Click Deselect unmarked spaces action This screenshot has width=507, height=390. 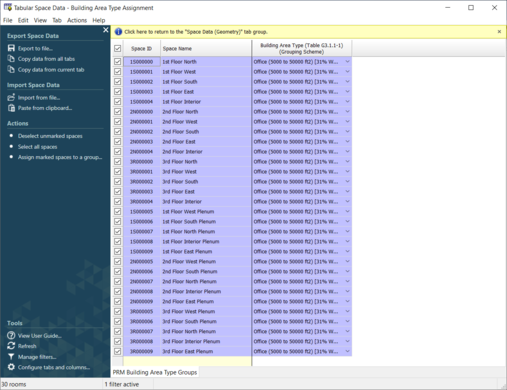[50, 136]
